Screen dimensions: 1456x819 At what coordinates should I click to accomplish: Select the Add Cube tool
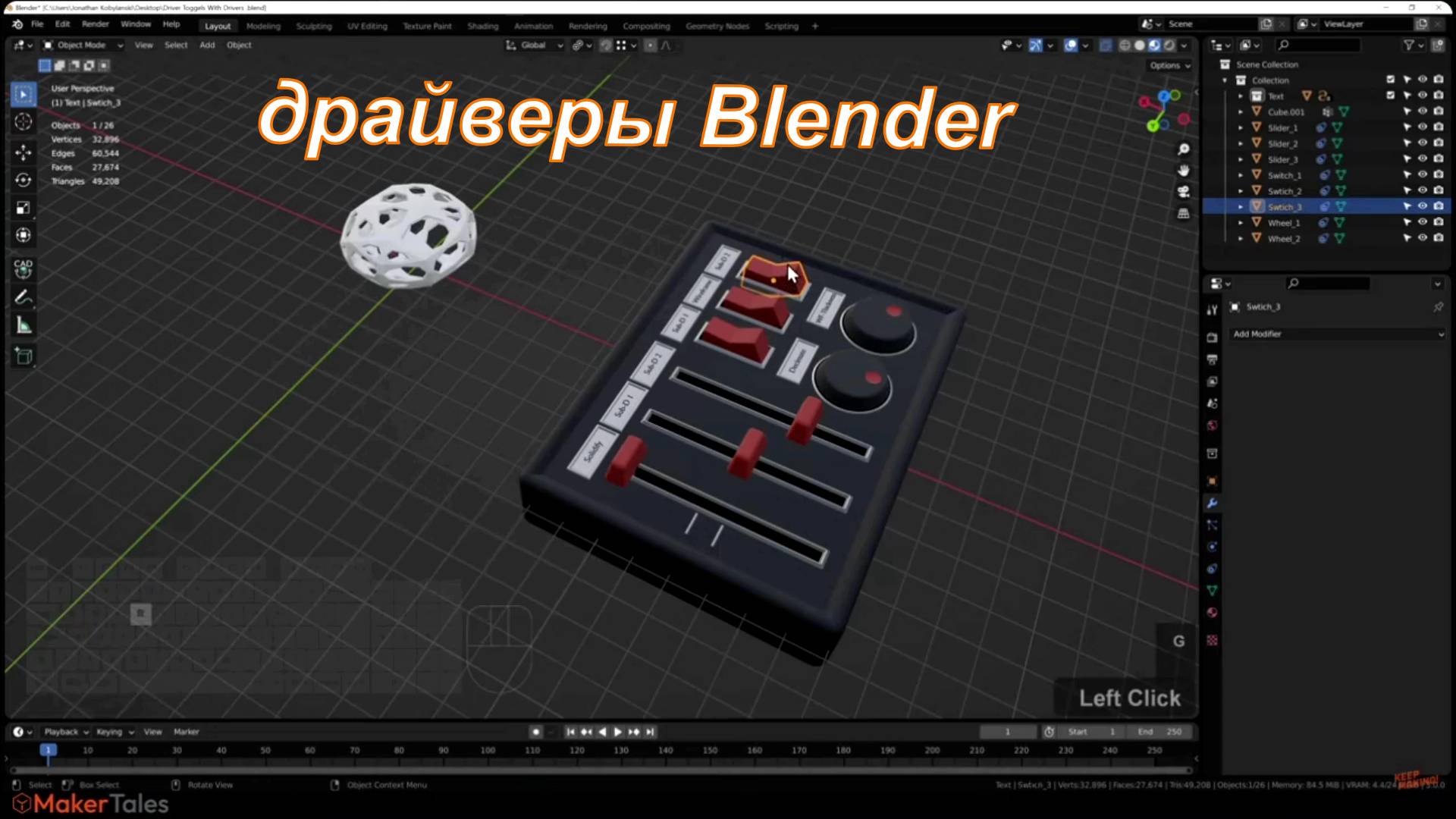click(24, 356)
